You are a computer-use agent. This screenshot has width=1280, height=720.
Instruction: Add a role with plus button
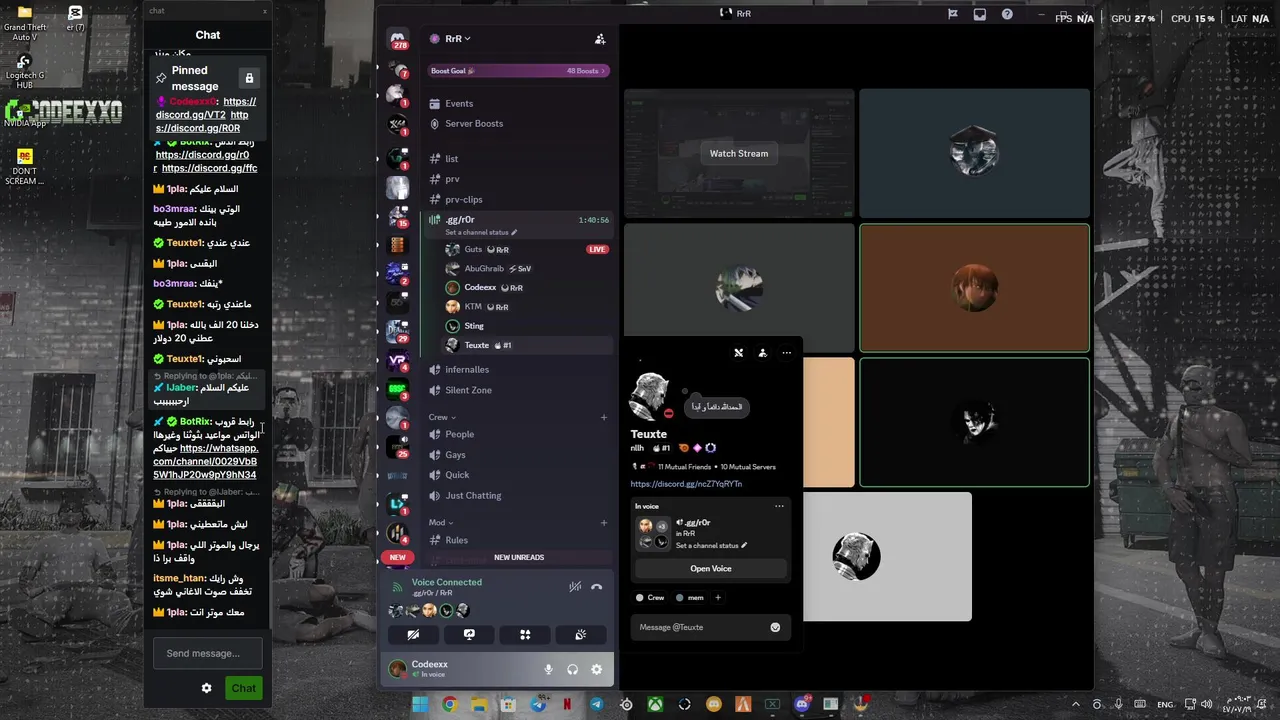(x=717, y=598)
